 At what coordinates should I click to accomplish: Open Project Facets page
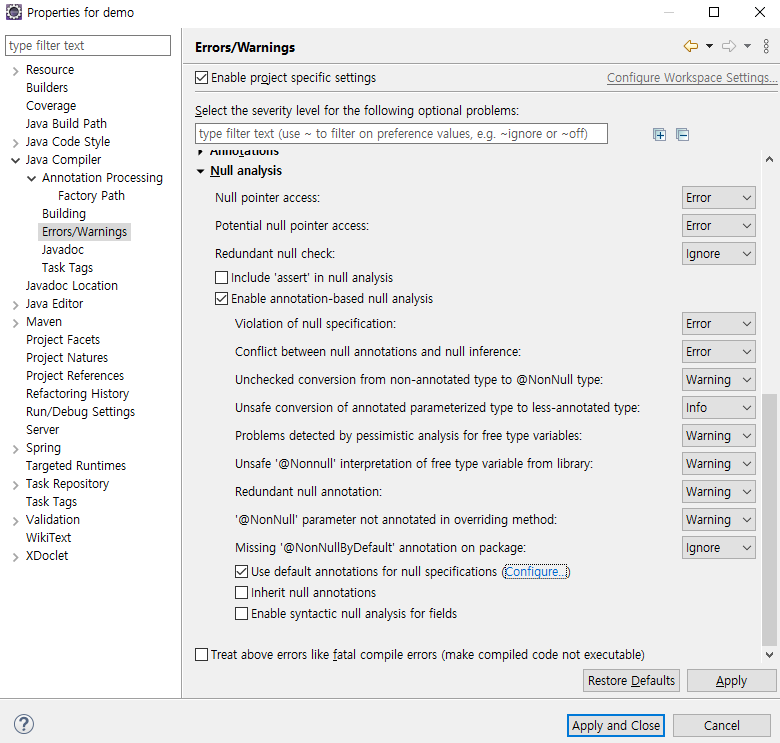(63, 340)
